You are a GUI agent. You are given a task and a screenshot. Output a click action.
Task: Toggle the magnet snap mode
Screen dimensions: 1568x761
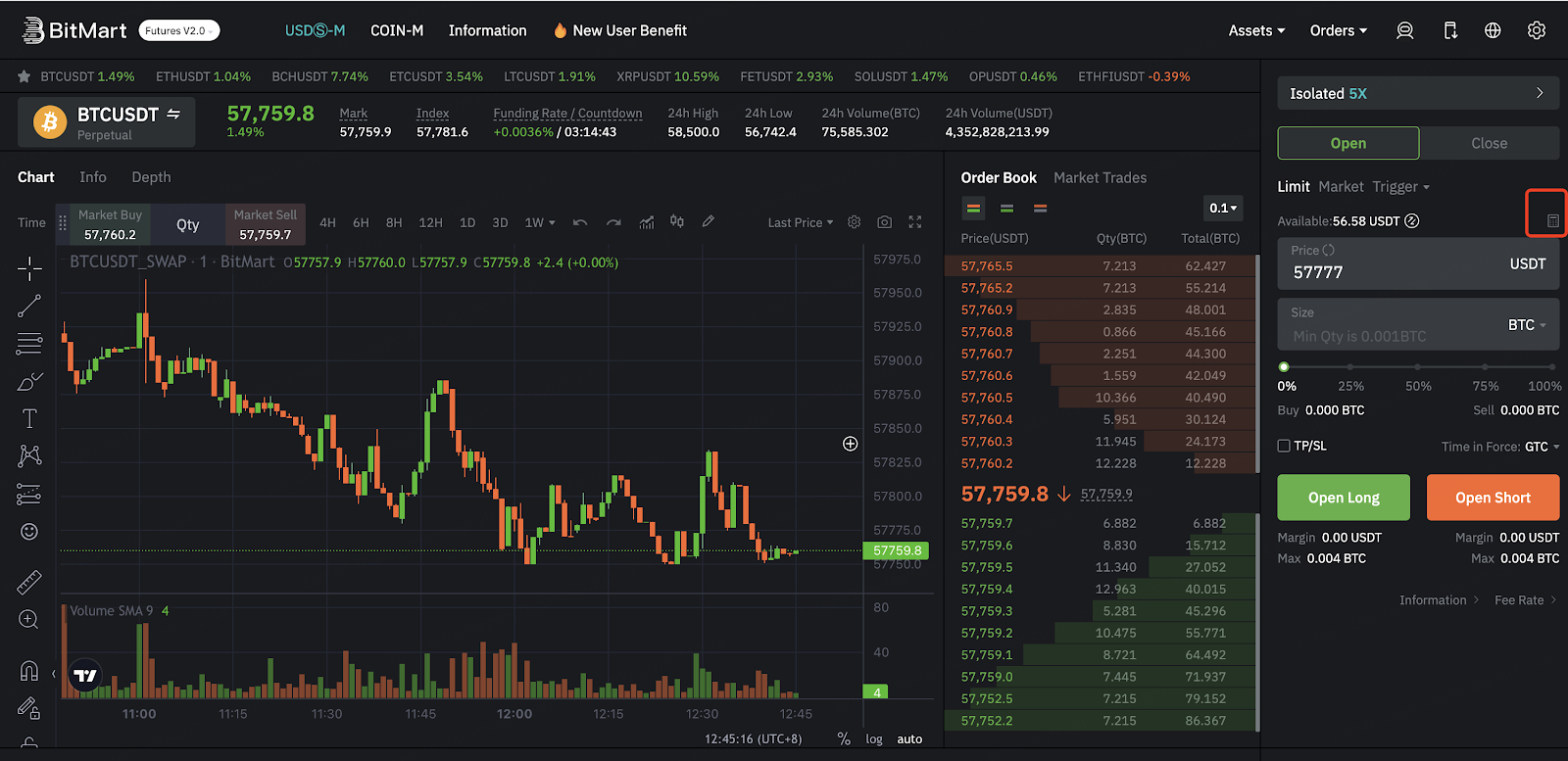pyautogui.click(x=29, y=671)
